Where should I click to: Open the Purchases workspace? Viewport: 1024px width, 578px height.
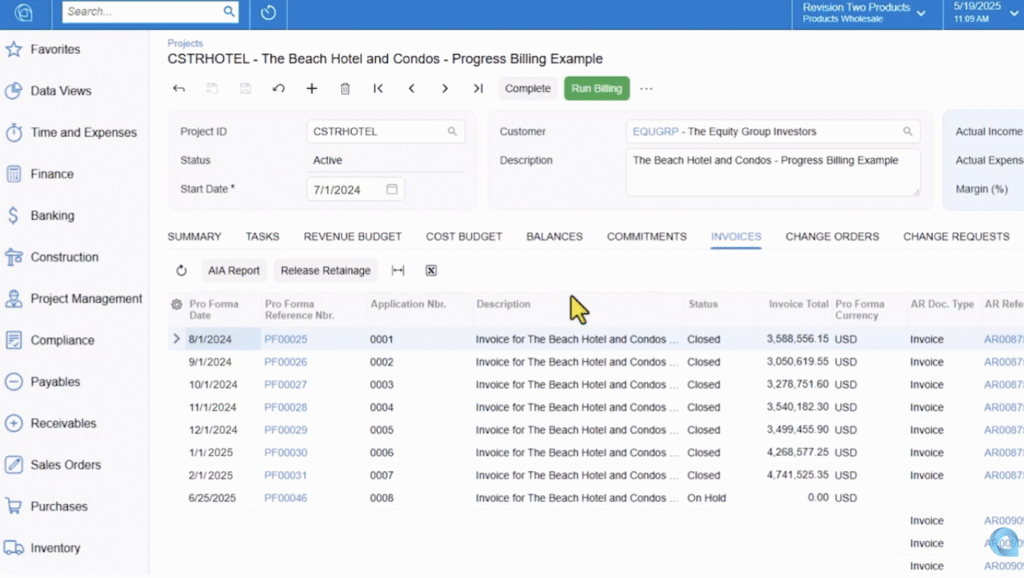(x=58, y=507)
